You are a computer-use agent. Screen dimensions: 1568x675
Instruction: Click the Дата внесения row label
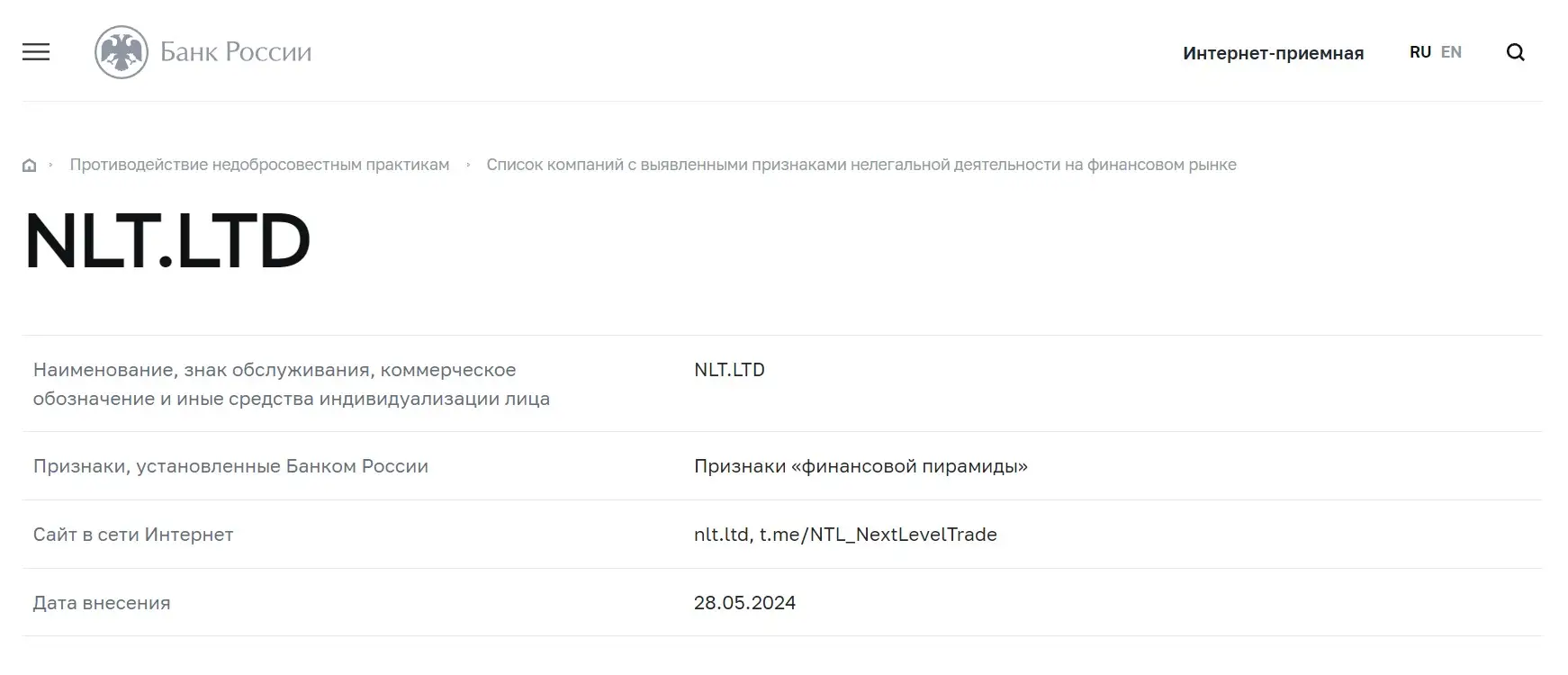point(102,602)
